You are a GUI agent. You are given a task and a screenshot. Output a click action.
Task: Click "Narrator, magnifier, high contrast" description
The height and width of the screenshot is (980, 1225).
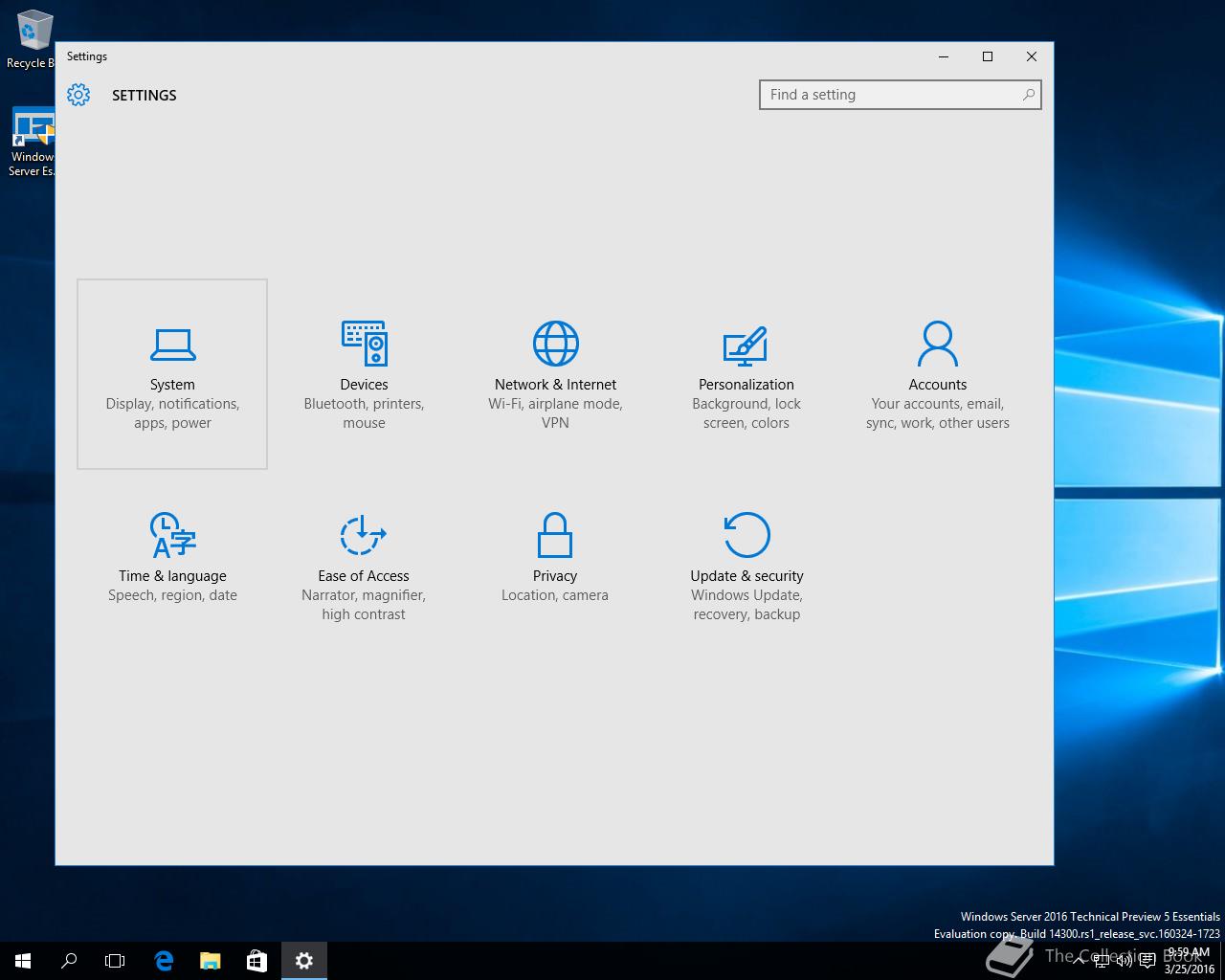click(x=364, y=605)
